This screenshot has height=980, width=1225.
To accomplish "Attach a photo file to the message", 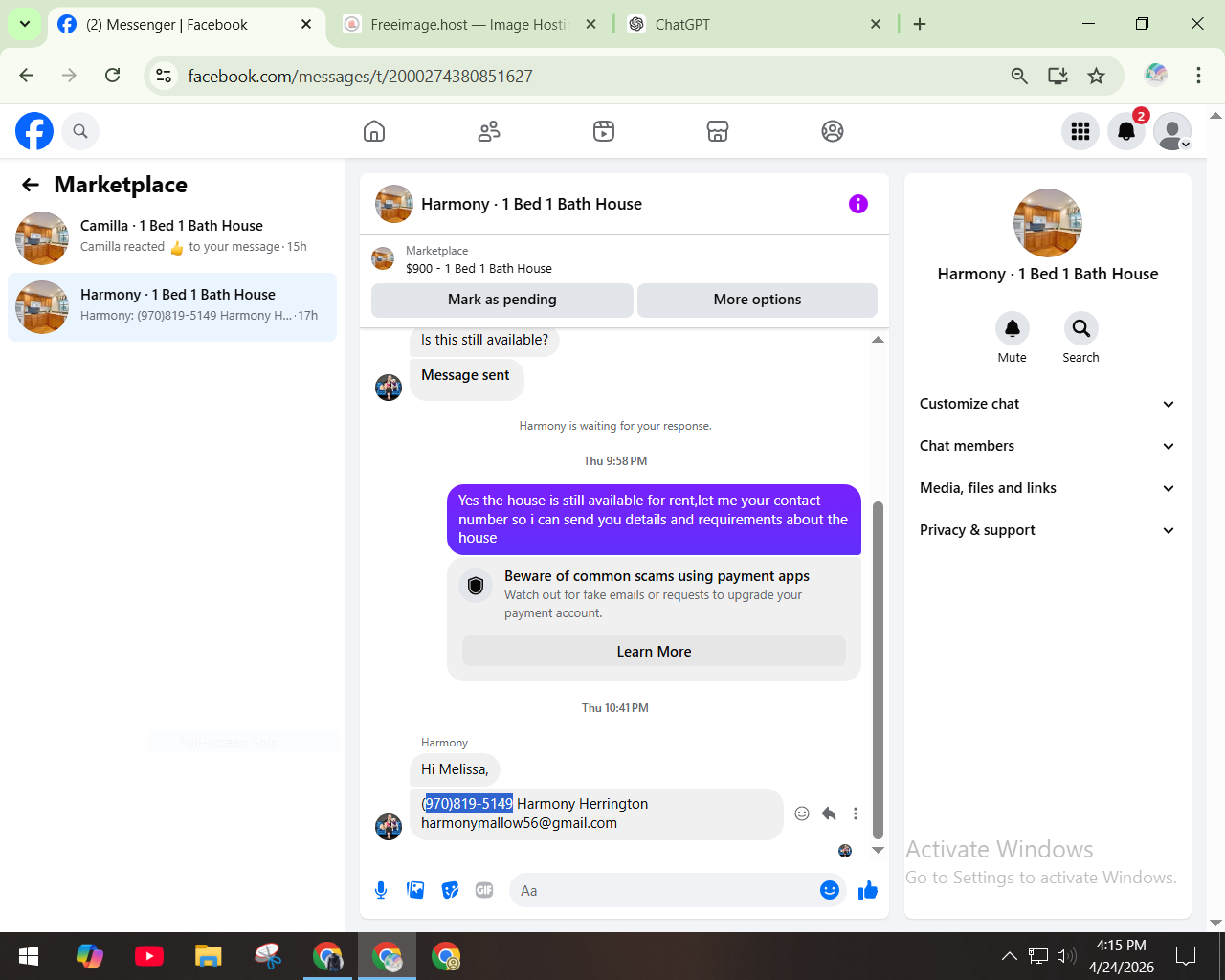I will point(415,891).
